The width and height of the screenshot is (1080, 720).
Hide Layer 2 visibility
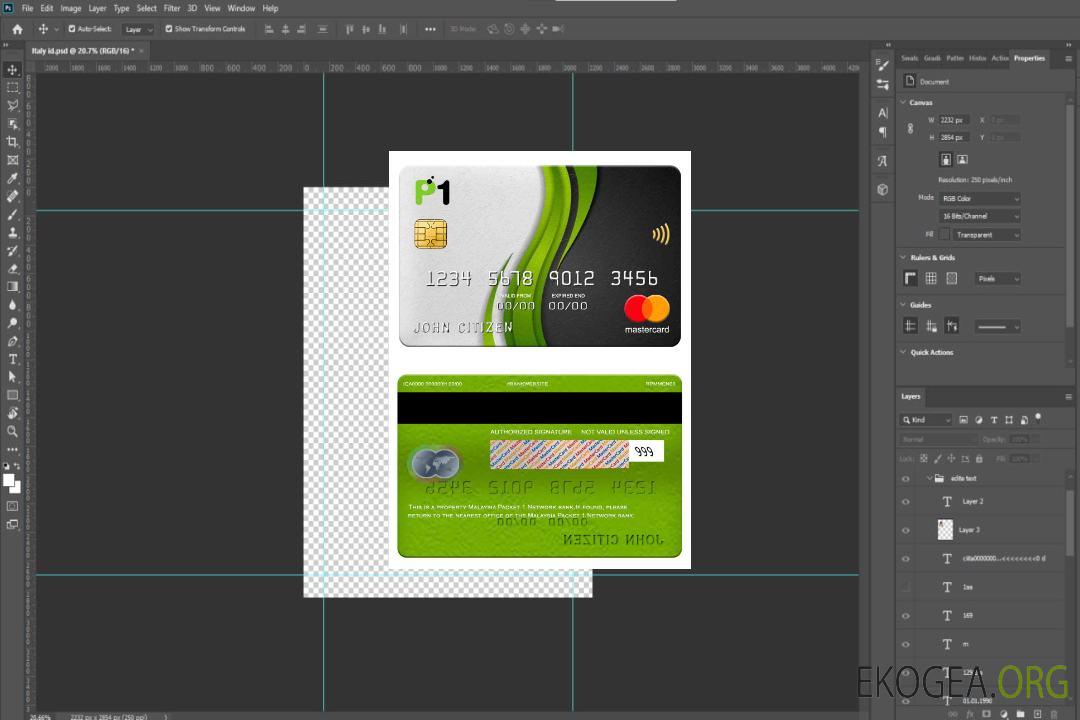tap(906, 502)
